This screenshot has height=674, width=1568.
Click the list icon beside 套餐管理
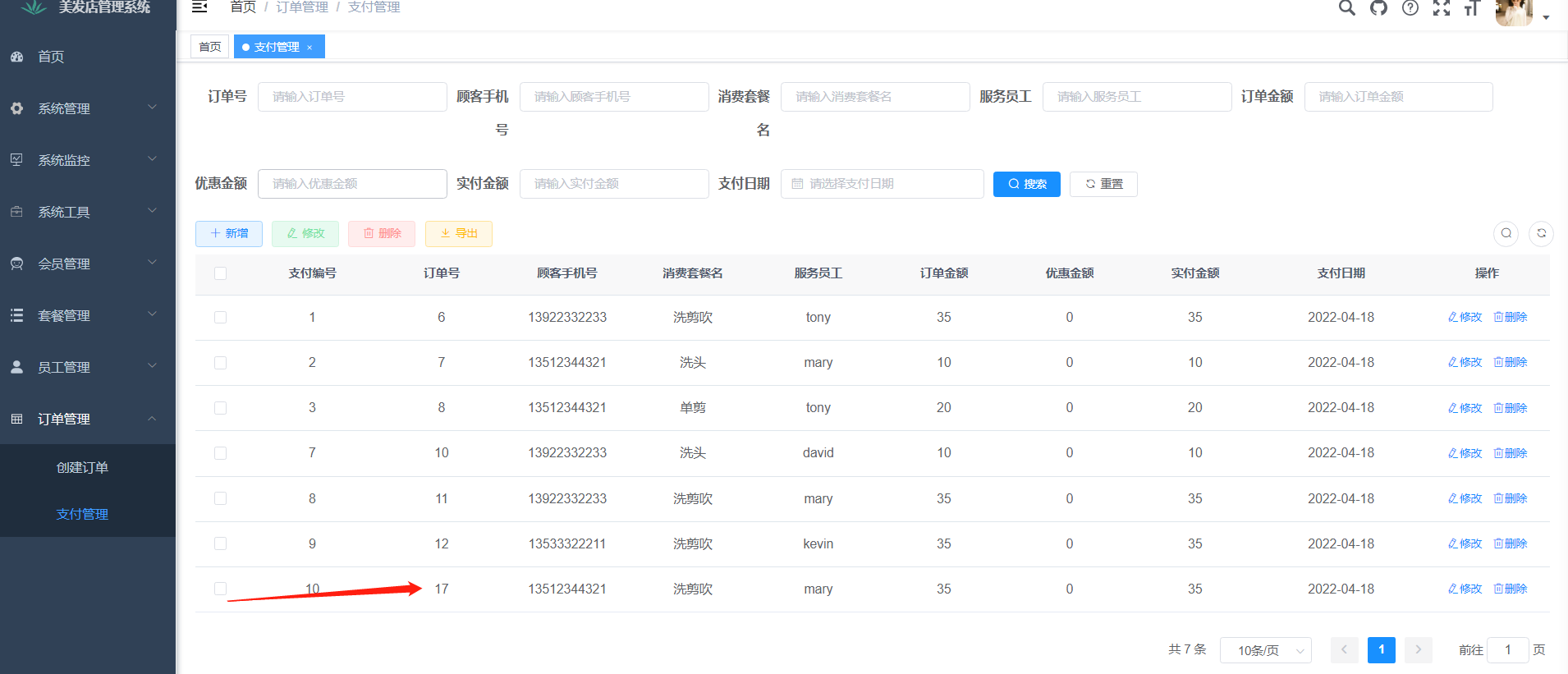(16, 315)
